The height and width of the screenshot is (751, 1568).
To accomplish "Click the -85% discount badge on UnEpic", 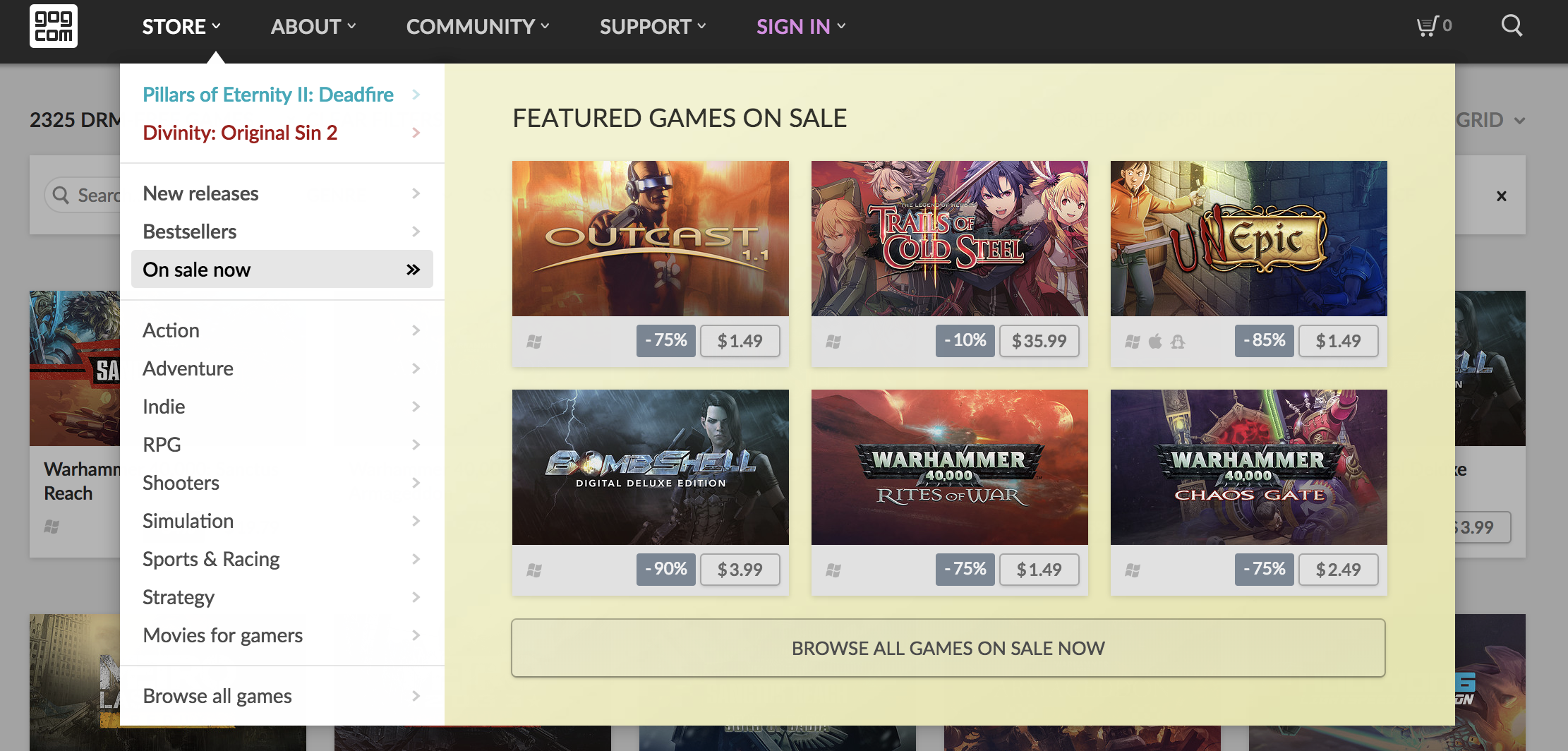I will click(1265, 341).
